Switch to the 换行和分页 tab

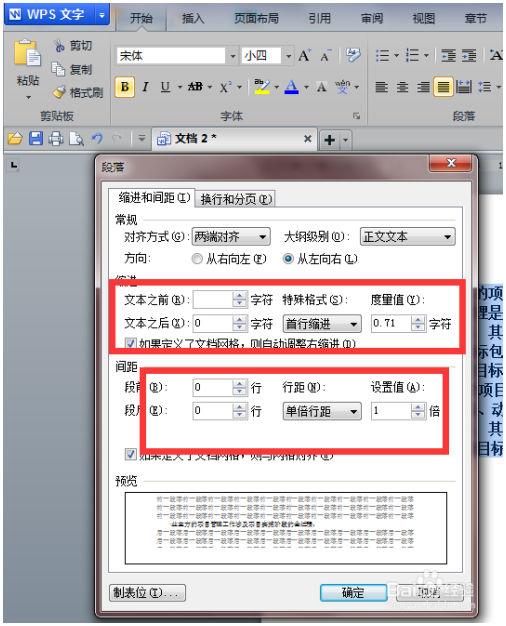(x=236, y=199)
